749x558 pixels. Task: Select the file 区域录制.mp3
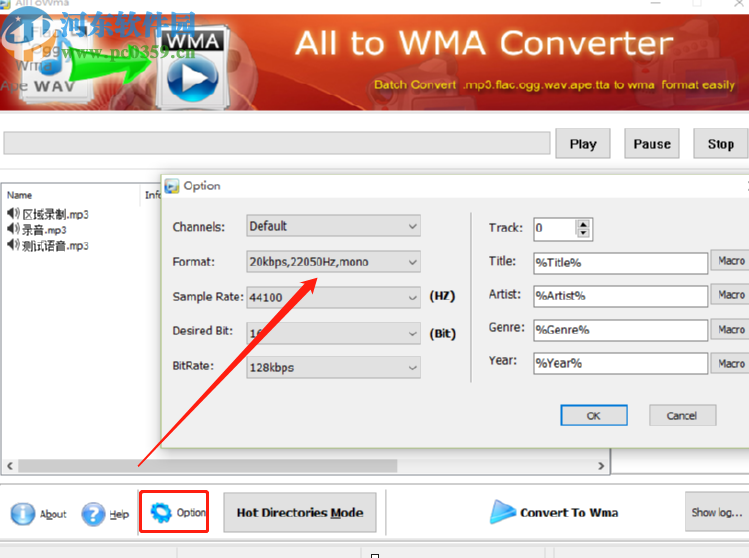(55, 215)
